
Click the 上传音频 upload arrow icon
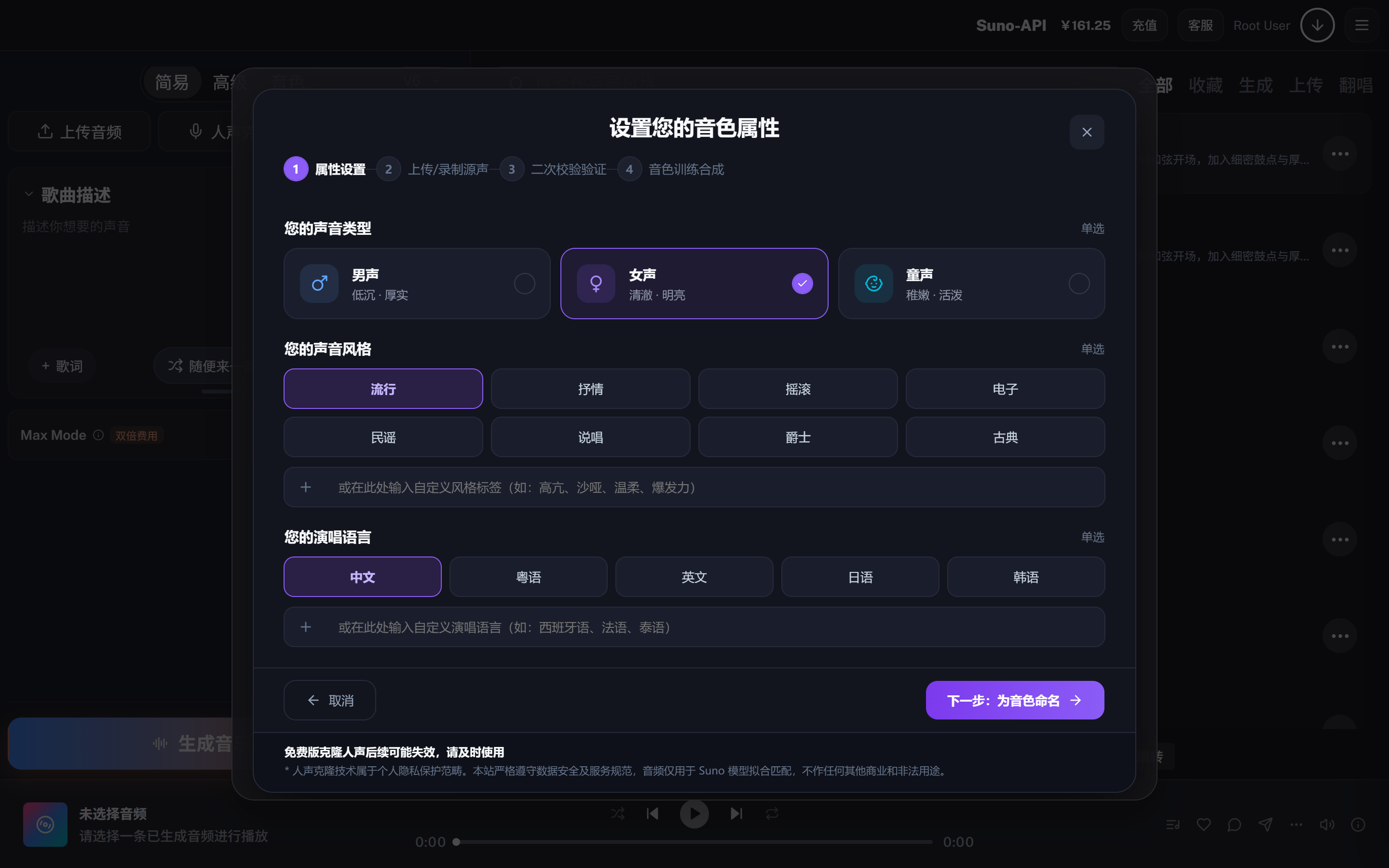click(45, 132)
